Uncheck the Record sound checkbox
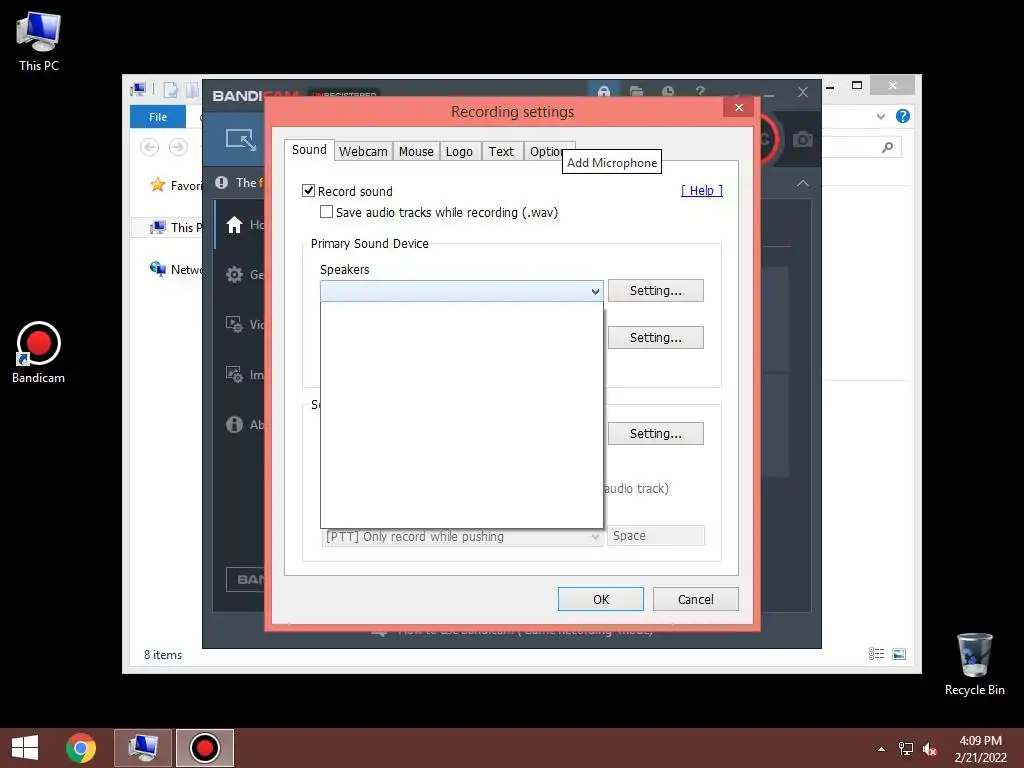 click(x=308, y=191)
